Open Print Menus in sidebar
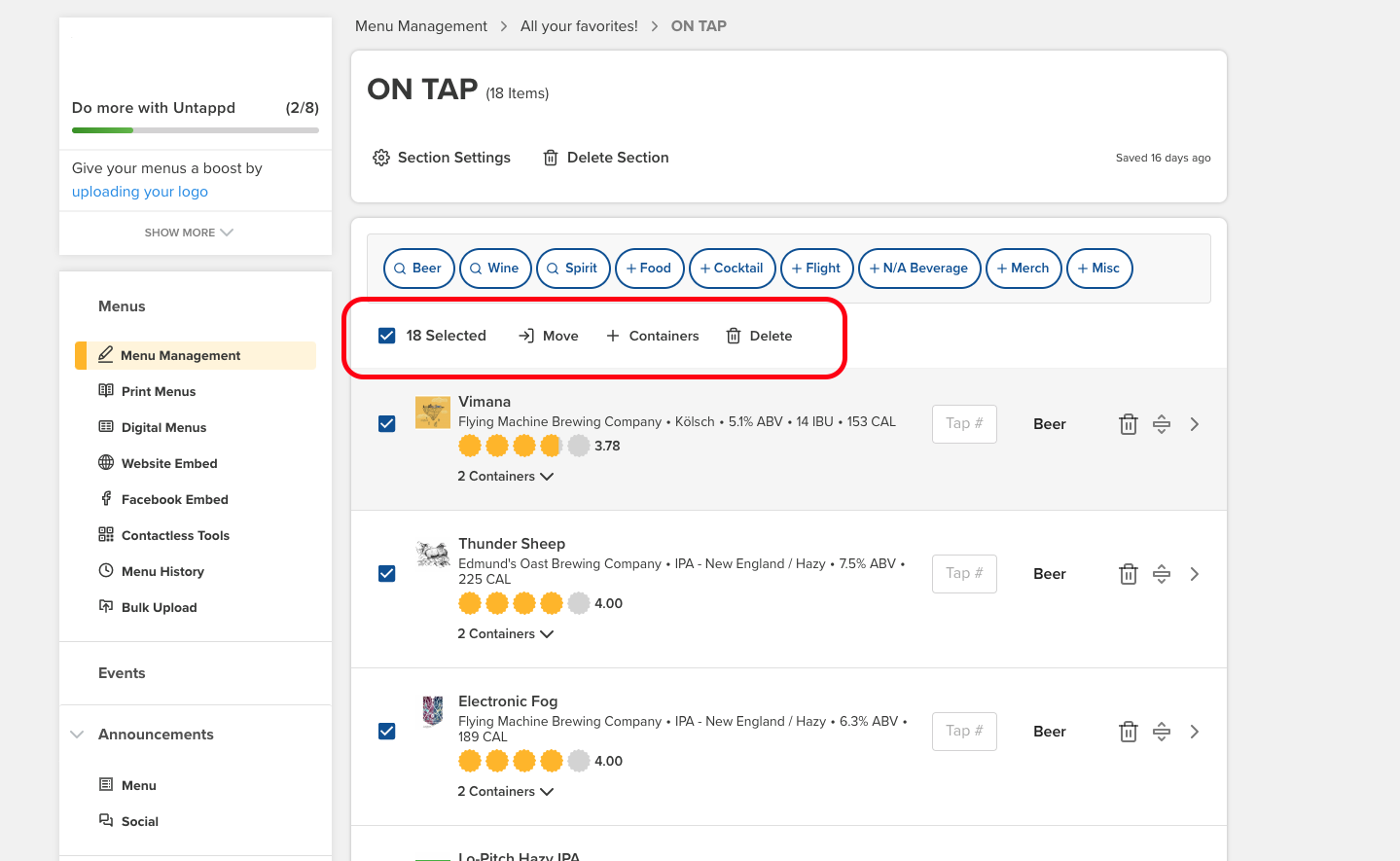 pyautogui.click(x=159, y=391)
